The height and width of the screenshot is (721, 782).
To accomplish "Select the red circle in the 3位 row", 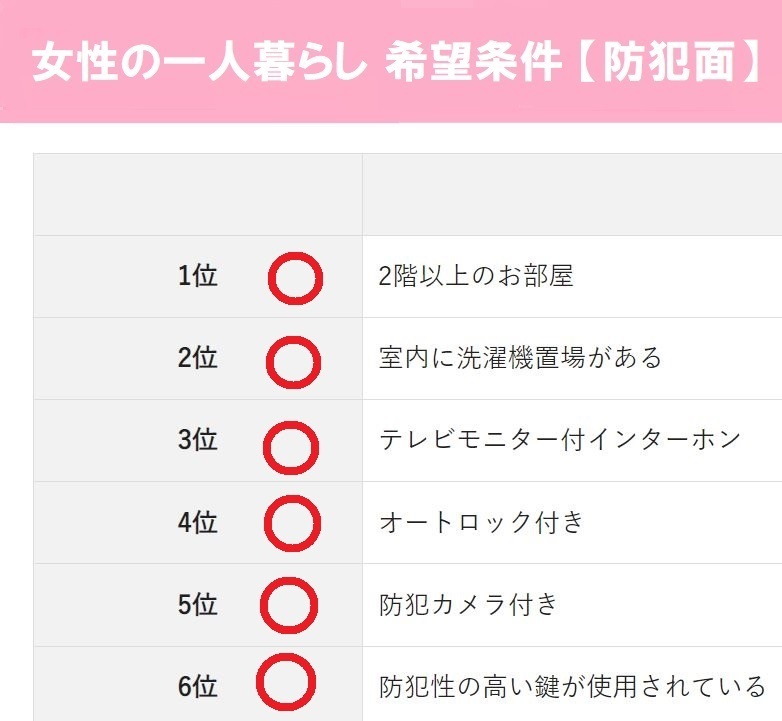I will point(291,447).
